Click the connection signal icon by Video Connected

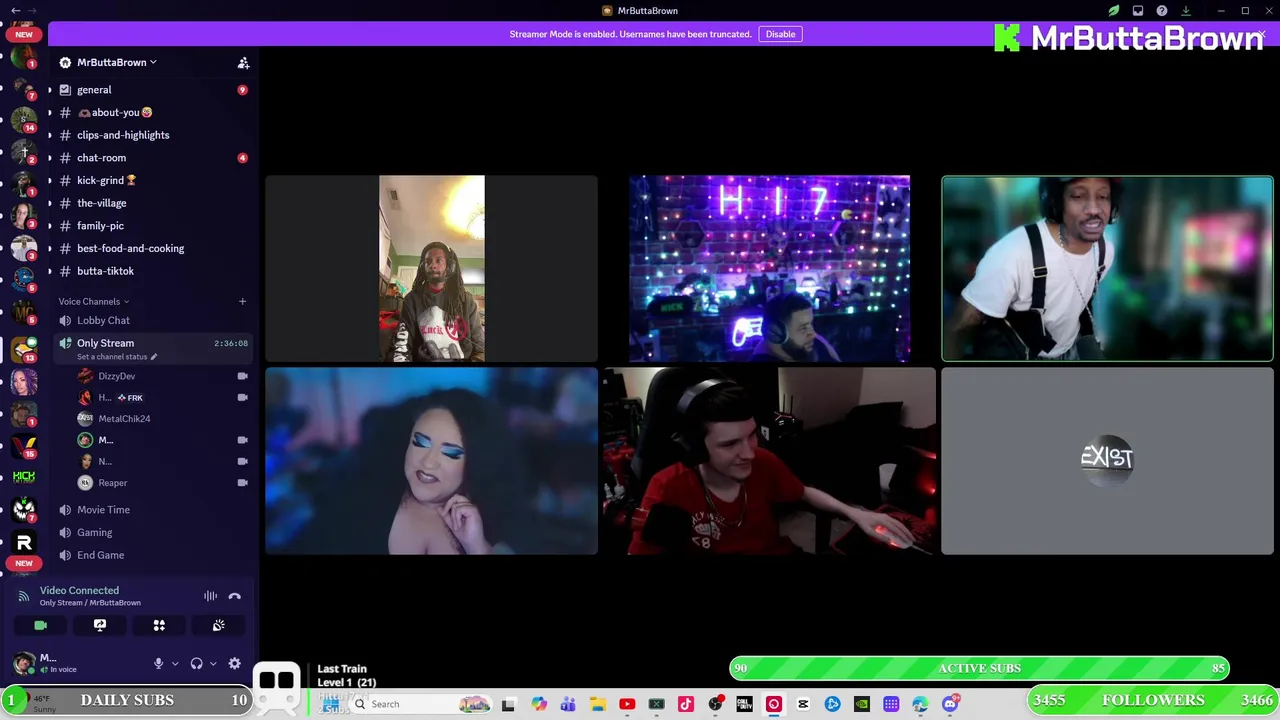[x=24, y=596]
